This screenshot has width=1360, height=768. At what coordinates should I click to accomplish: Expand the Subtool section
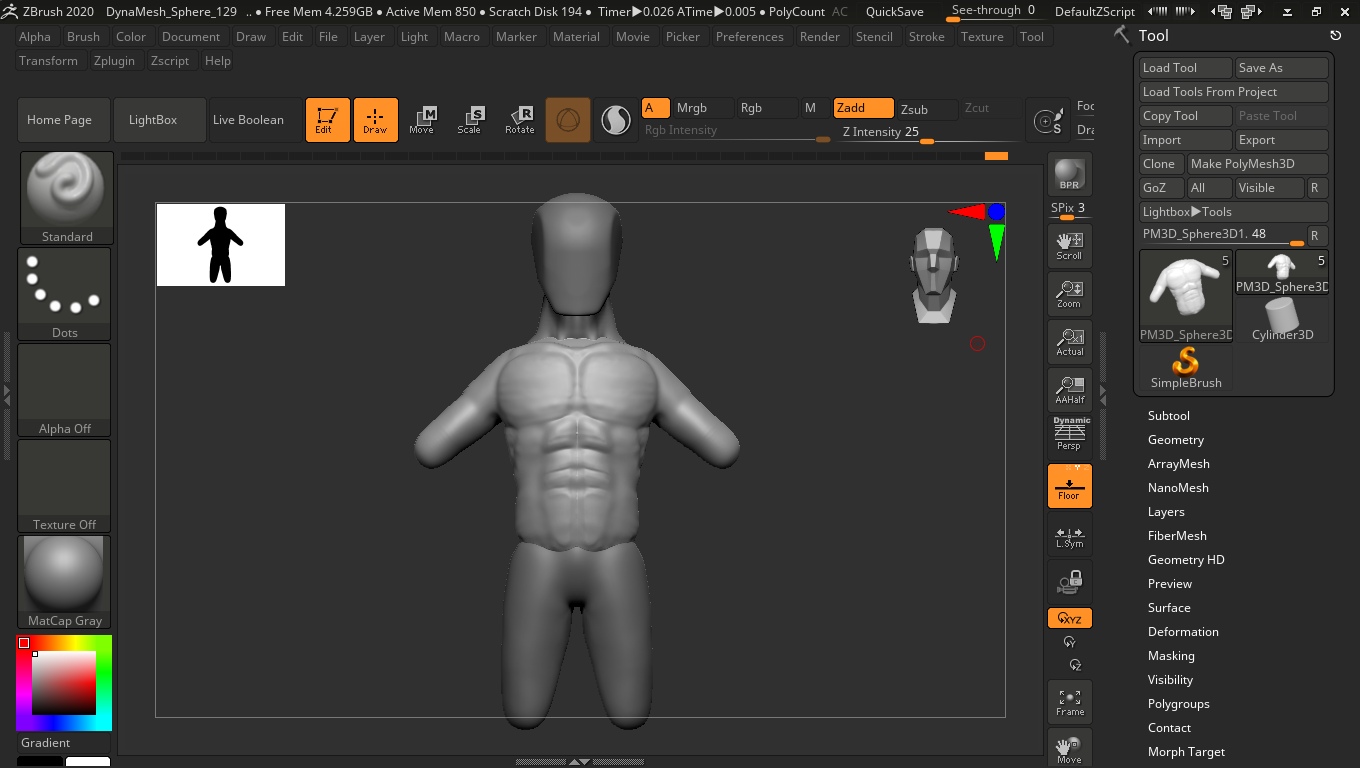[x=1168, y=416]
